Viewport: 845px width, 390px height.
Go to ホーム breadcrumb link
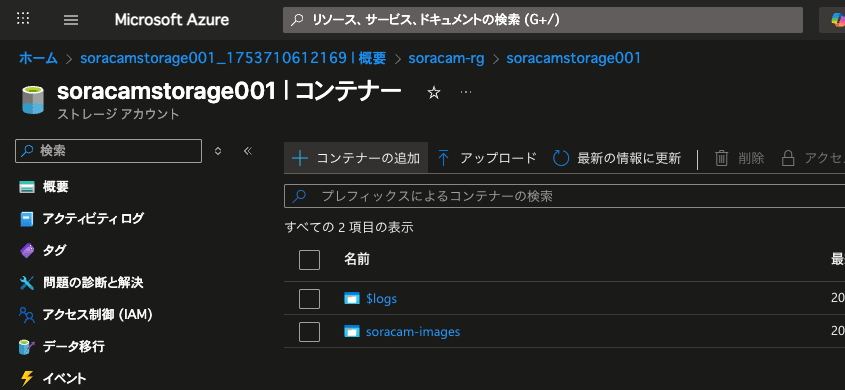(x=38, y=58)
